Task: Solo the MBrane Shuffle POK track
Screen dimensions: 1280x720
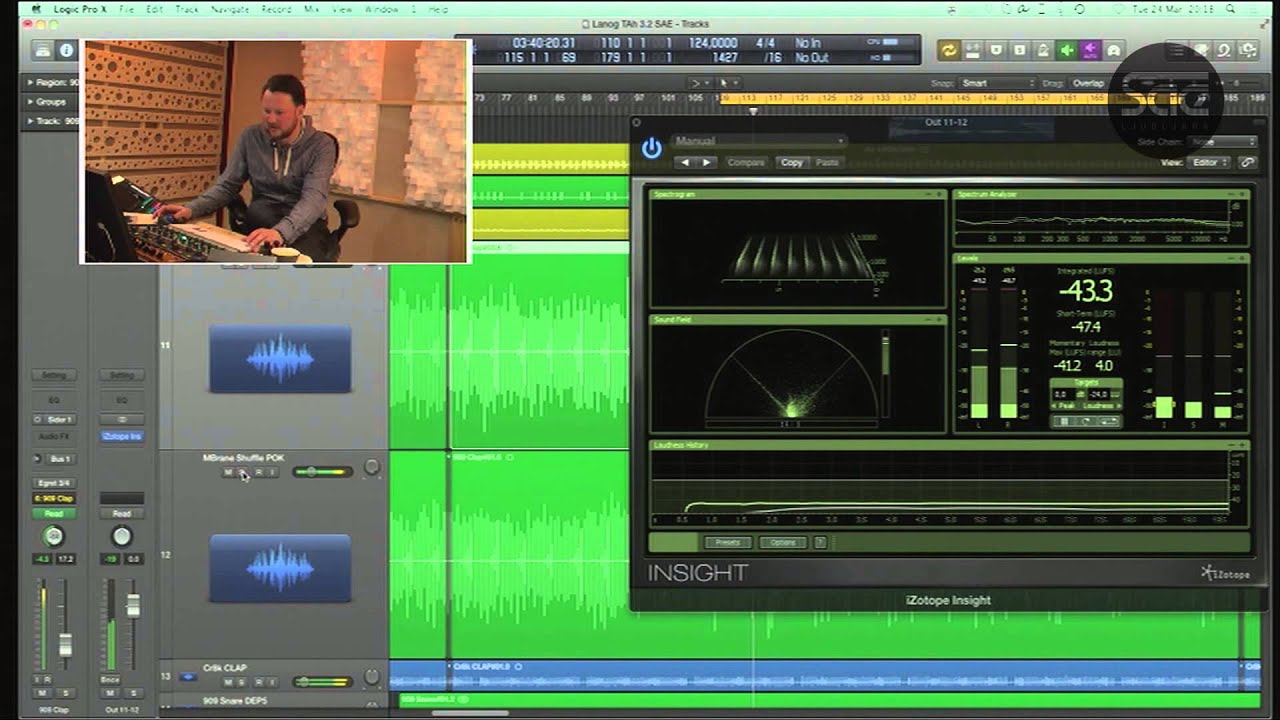Action: pyautogui.click(x=243, y=472)
